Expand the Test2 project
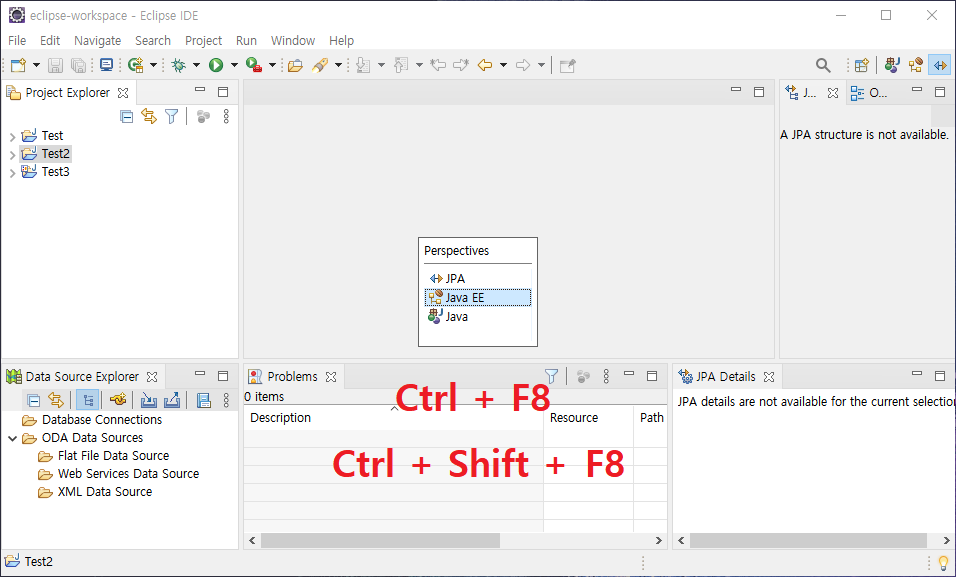956x577 pixels. click(x=12, y=155)
